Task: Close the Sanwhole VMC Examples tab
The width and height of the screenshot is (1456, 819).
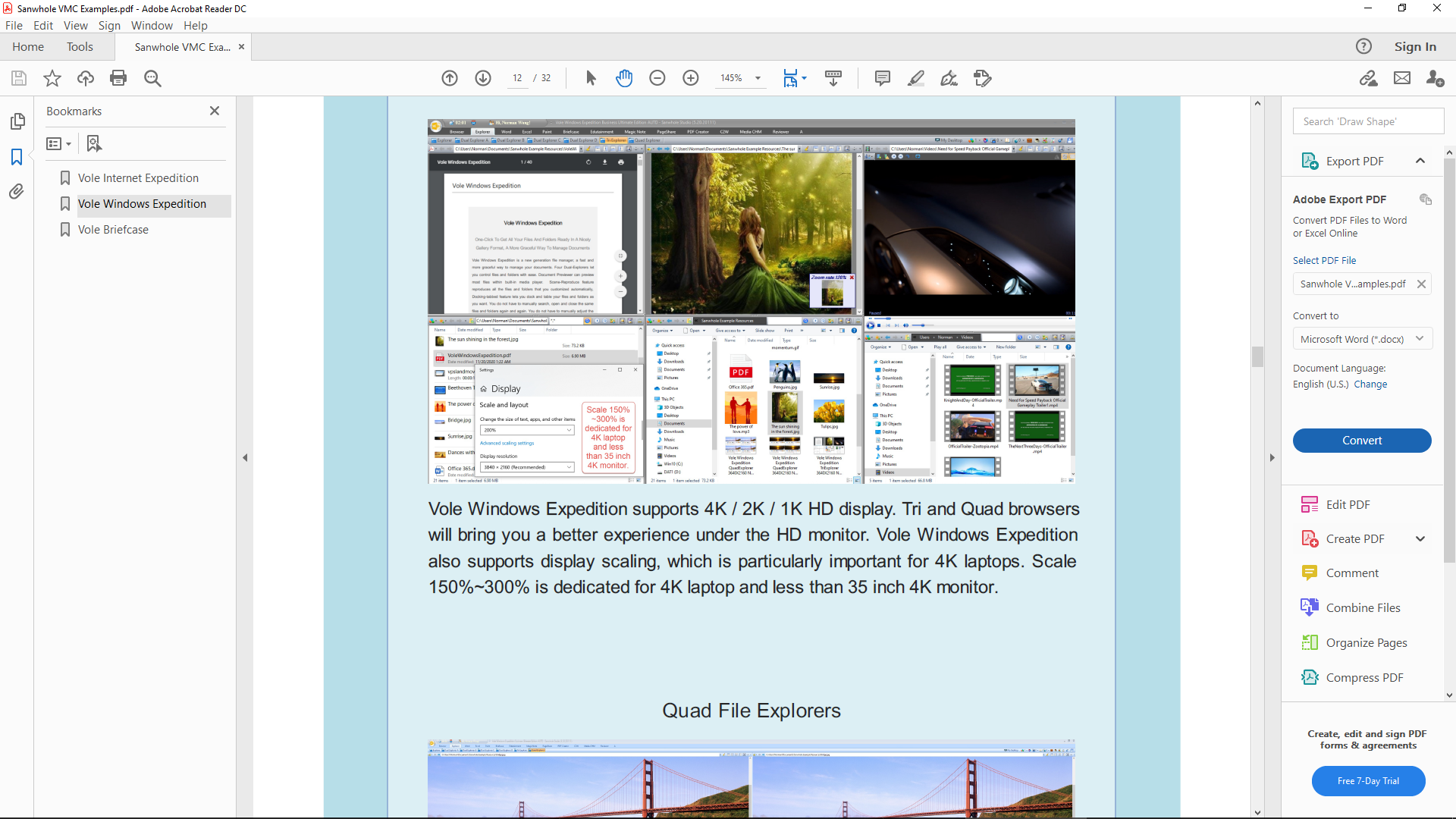Action: pyautogui.click(x=242, y=47)
